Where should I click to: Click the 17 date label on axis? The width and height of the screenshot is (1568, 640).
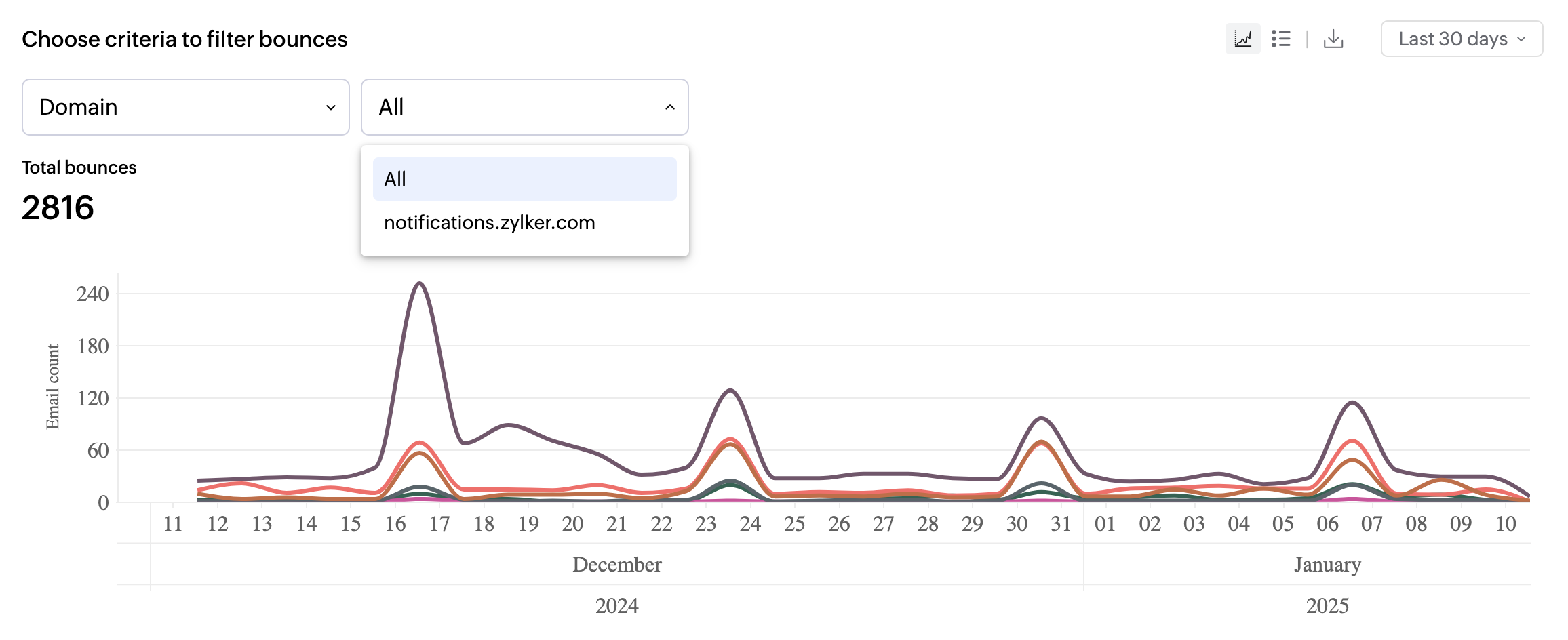(x=439, y=523)
